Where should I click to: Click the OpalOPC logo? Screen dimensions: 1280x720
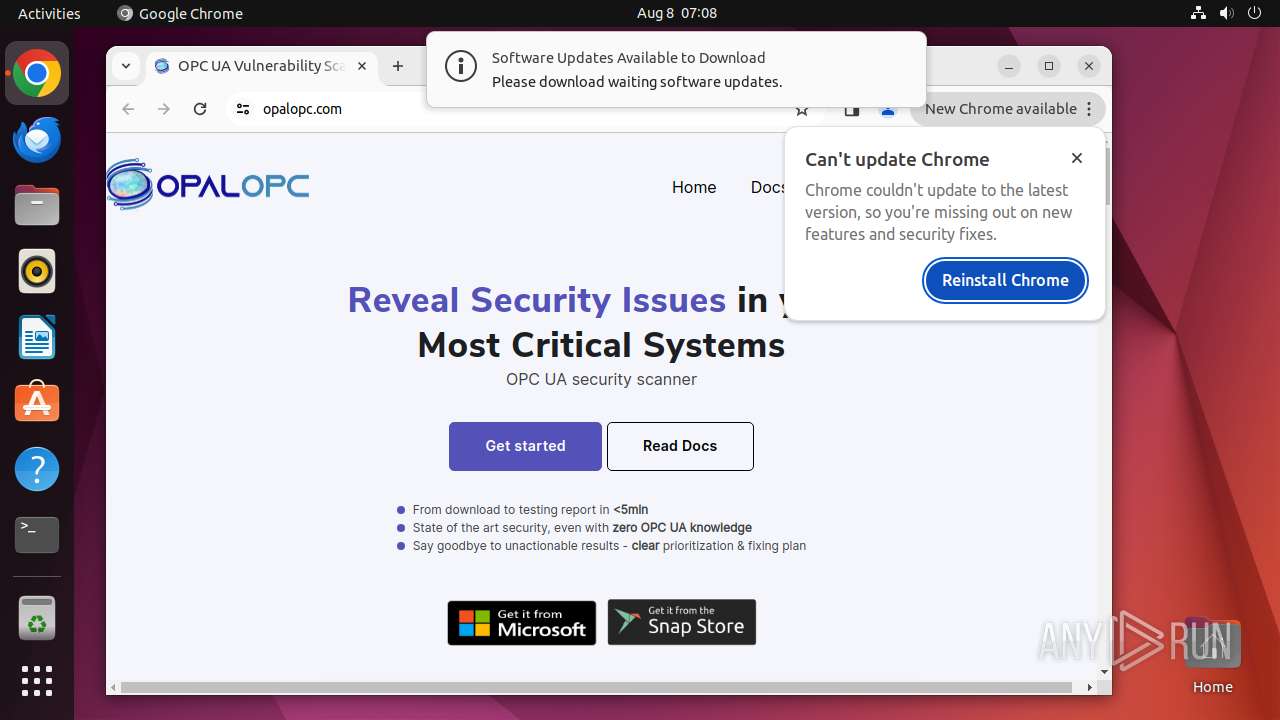[208, 185]
